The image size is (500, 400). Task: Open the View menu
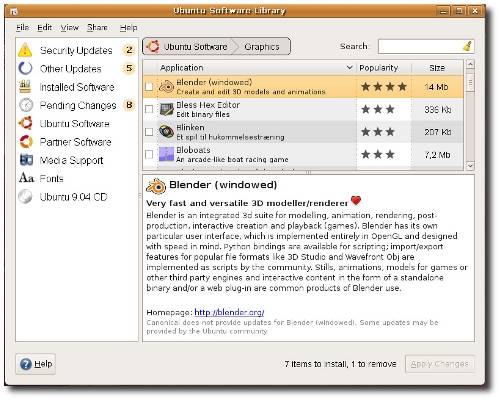click(69, 28)
